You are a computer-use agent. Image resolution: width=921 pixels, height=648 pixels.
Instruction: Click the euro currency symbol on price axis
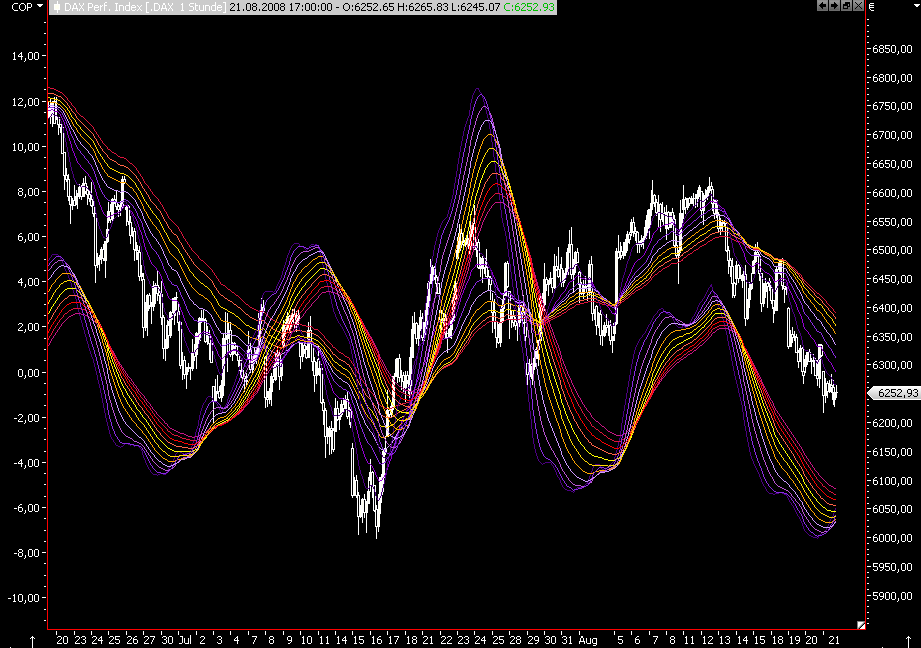pyautogui.click(x=871, y=7)
